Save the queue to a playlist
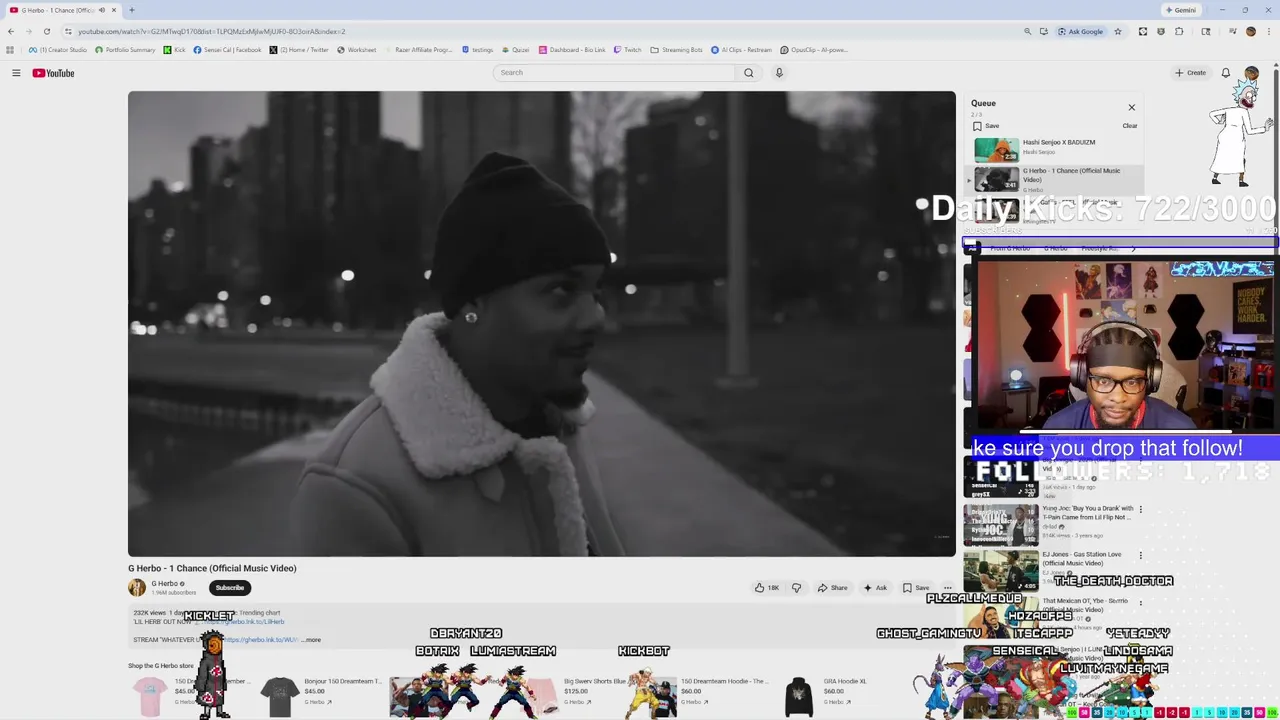This screenshot has width=1280, height=720. (986, 126)
